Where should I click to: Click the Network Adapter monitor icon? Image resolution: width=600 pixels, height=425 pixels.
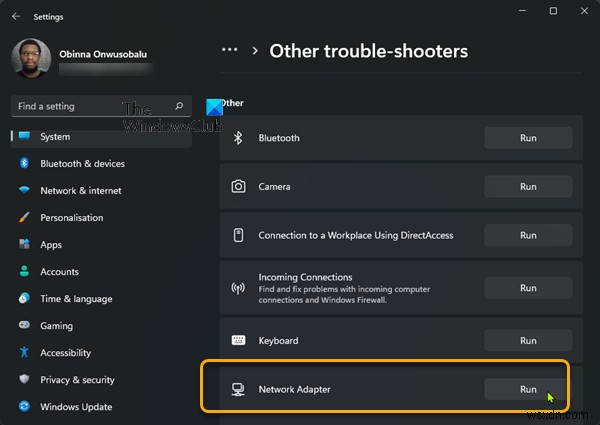pyautogui.click(x=239, y=389)
